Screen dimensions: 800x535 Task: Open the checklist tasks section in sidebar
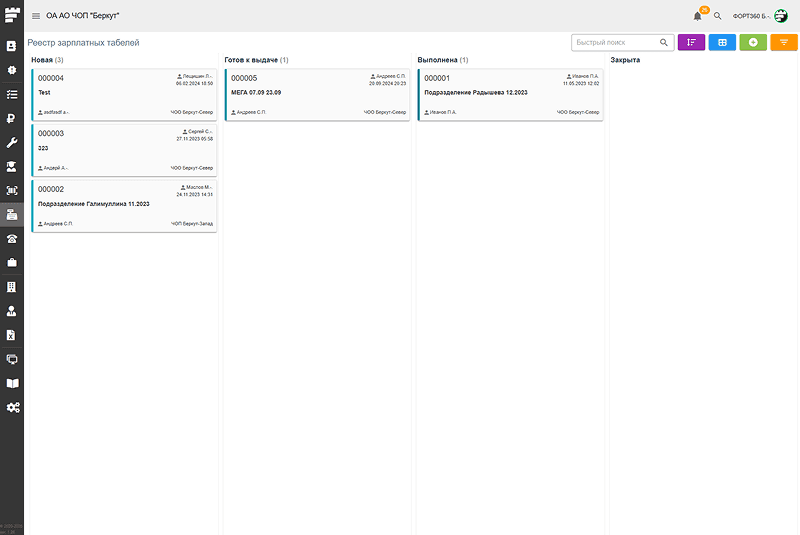coord(12,94)
